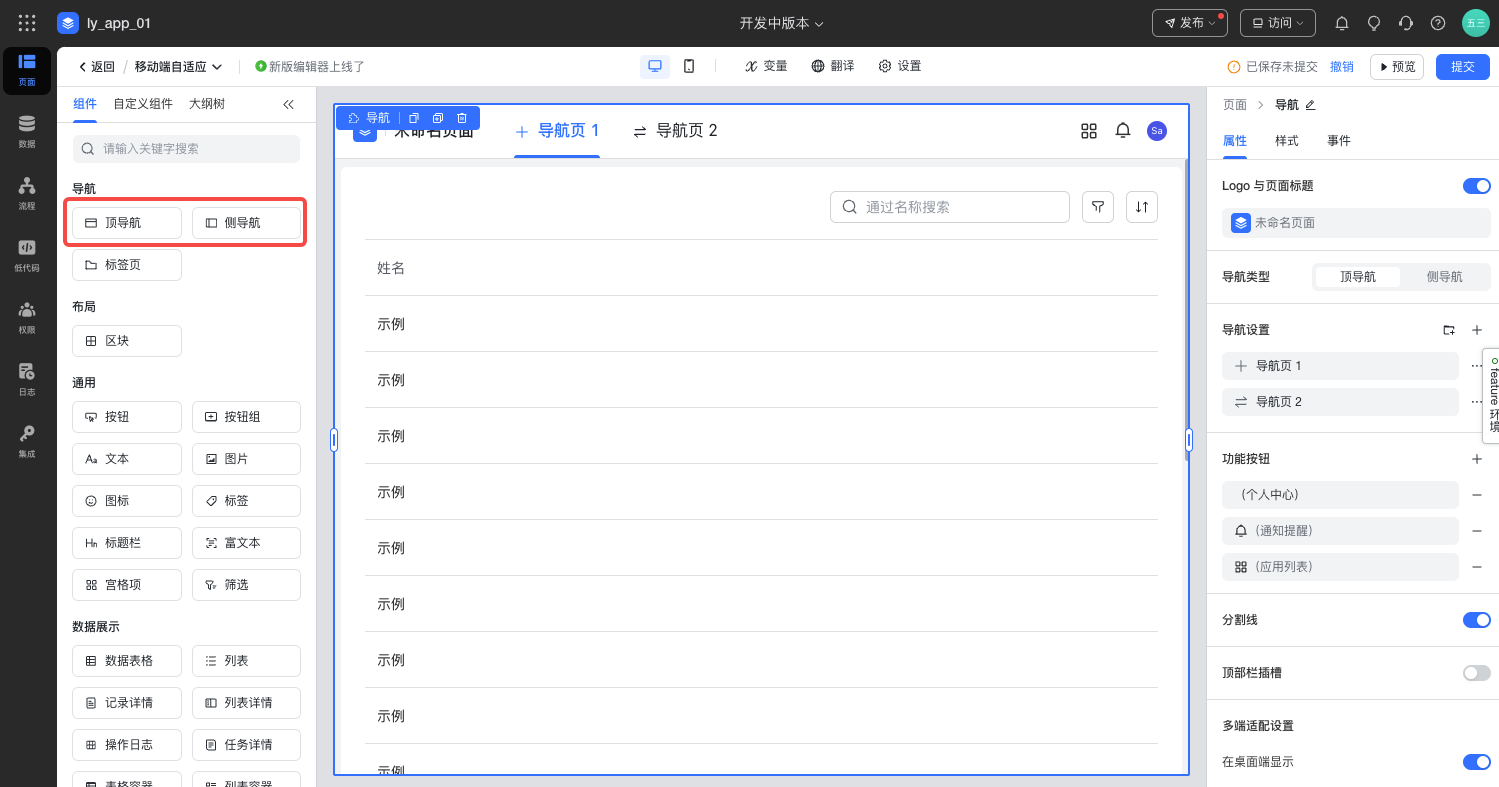Edit the 导航 component name pencil icon

click(1310, 105)
